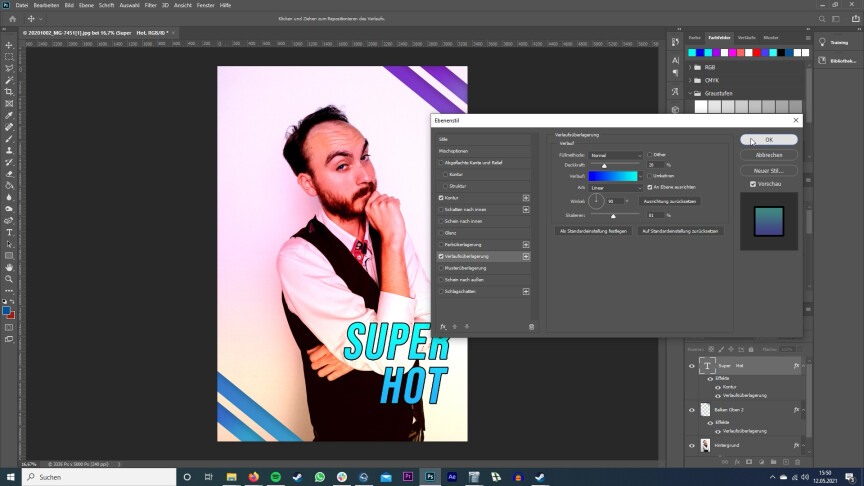
Task: Disable the Vorschau checkbox
Action: click(753, 184)
